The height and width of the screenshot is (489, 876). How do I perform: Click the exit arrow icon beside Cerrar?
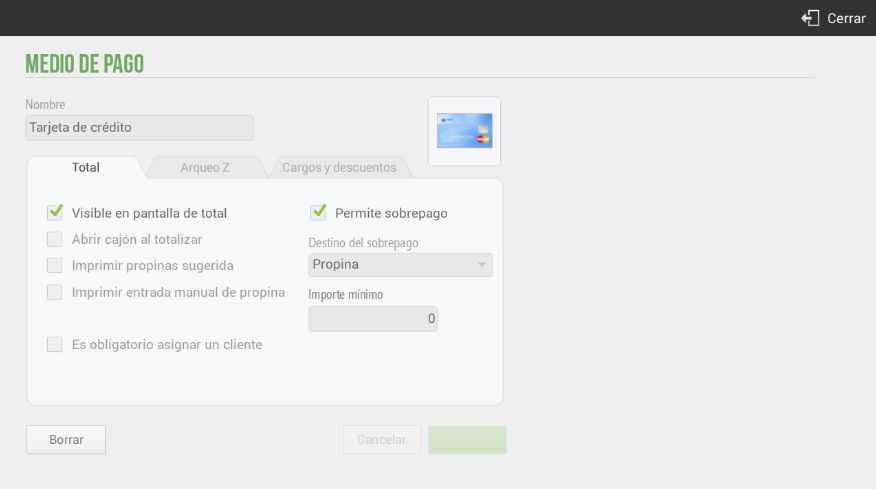pos(810,18)
